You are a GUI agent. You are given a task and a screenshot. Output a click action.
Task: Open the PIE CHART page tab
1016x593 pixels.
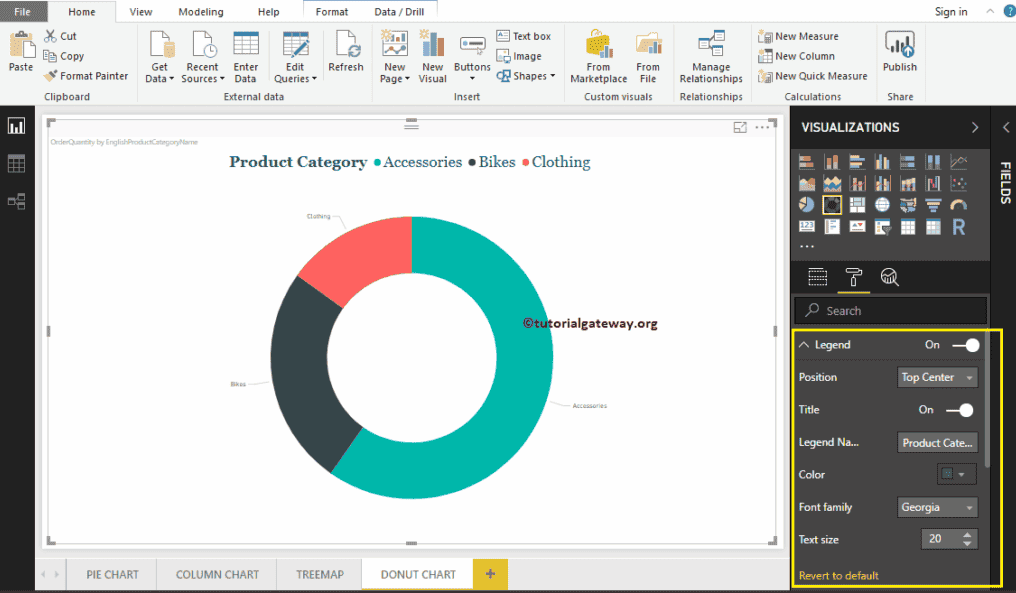pos(111,574)
